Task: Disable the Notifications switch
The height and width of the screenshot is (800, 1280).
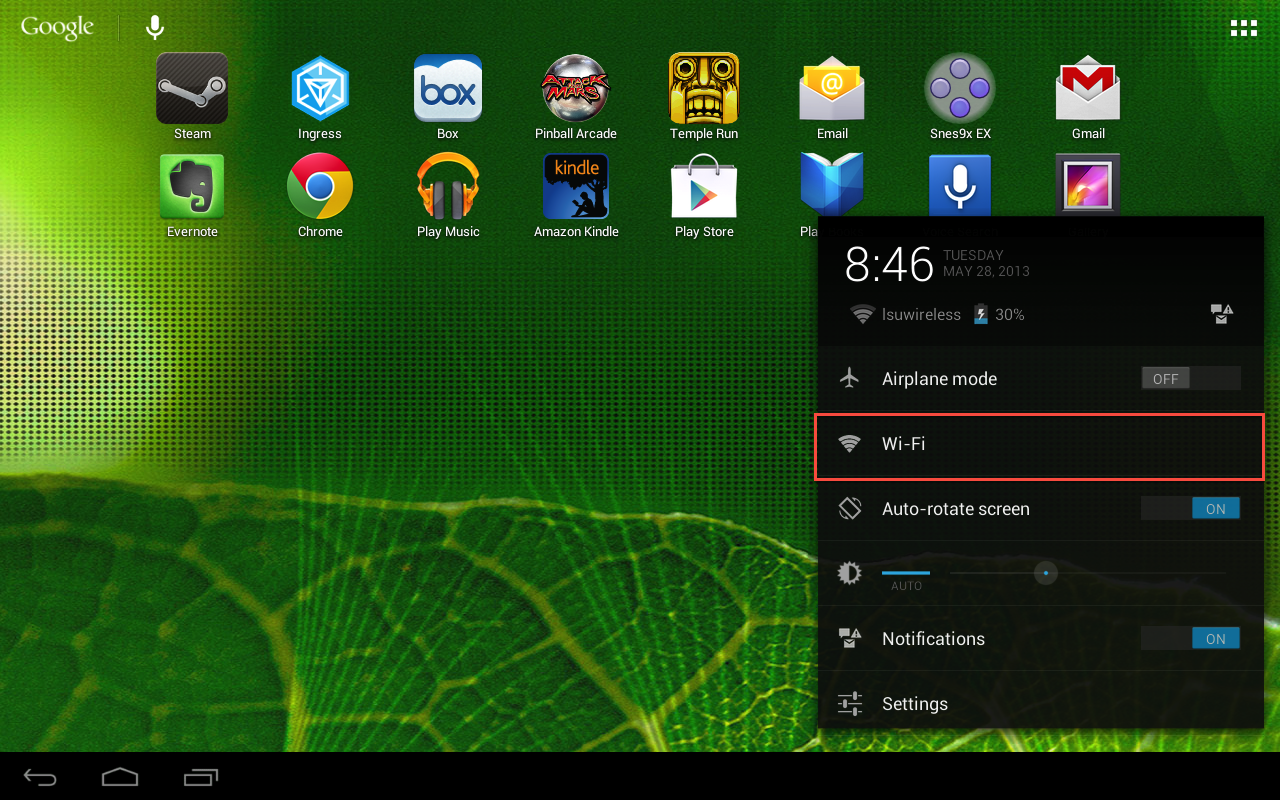Action: 1190,639
